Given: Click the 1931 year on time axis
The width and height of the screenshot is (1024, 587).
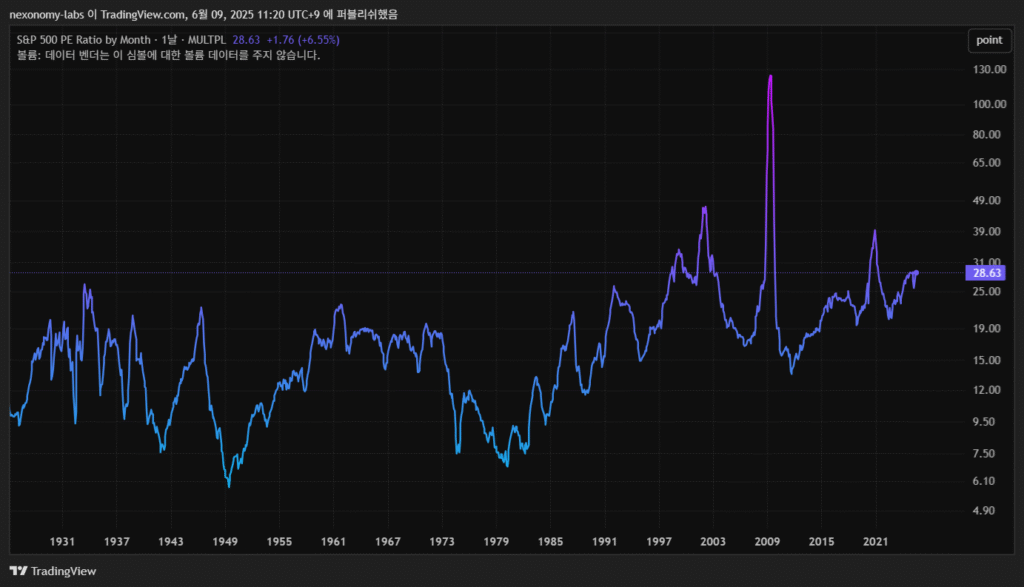Looking at the screenshot, I should [63, 541].
